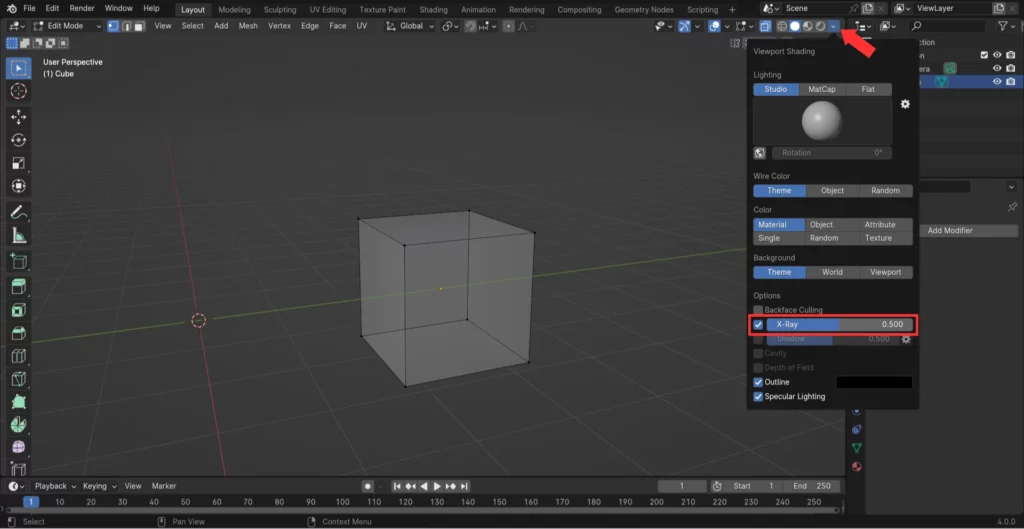1024x529 pixels.
Task: Switch to rendered viewport shading
Action: (820, 26)
